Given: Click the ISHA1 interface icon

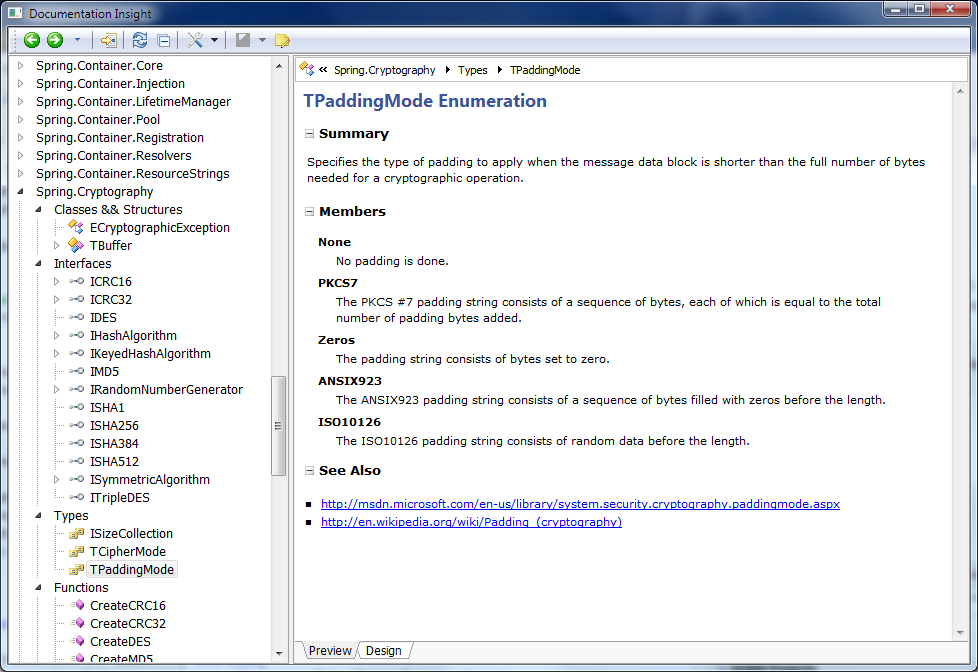Looking at the screenshot, I should tap(76, 407).
